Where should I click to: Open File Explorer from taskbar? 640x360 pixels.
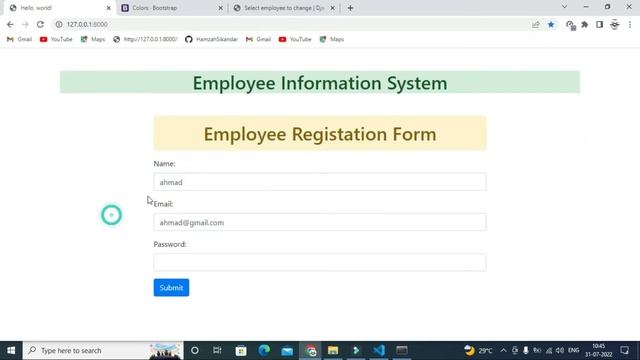(333, 350)
